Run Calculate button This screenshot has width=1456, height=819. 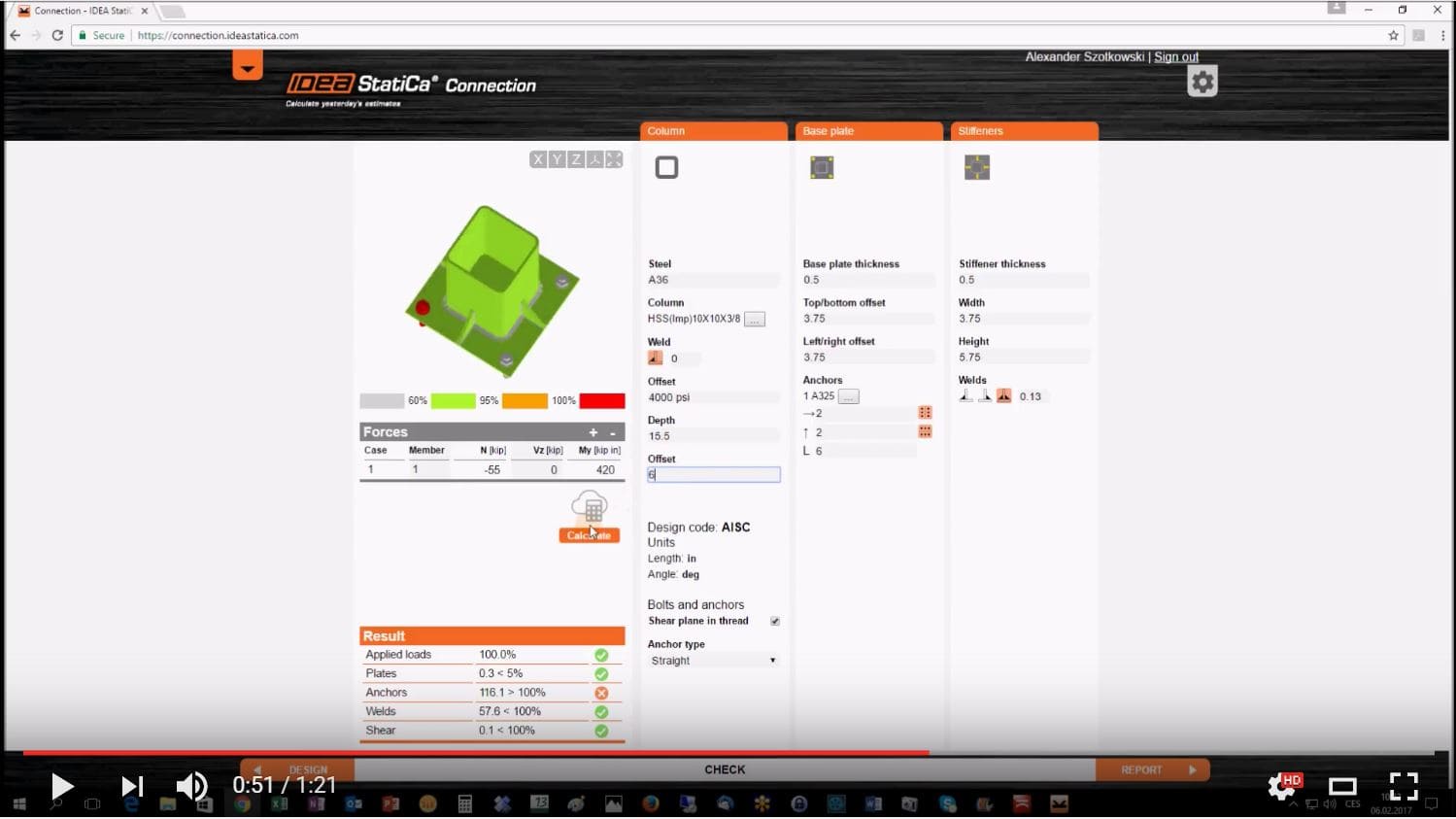(590, 535)
